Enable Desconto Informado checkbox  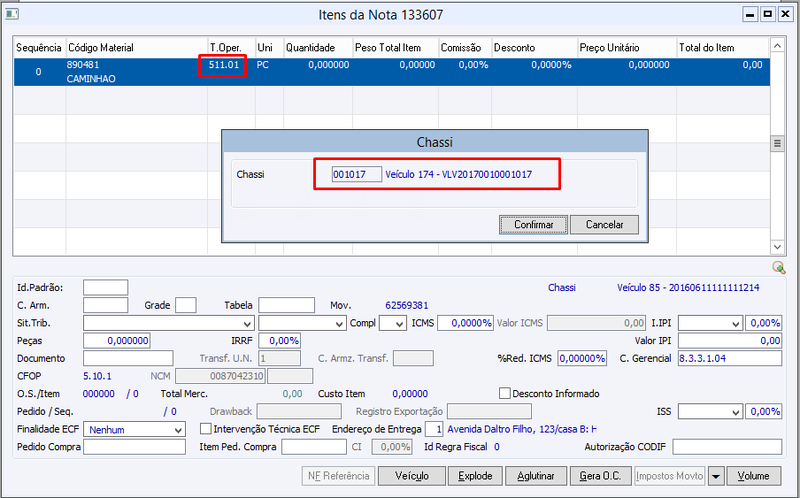505,393
